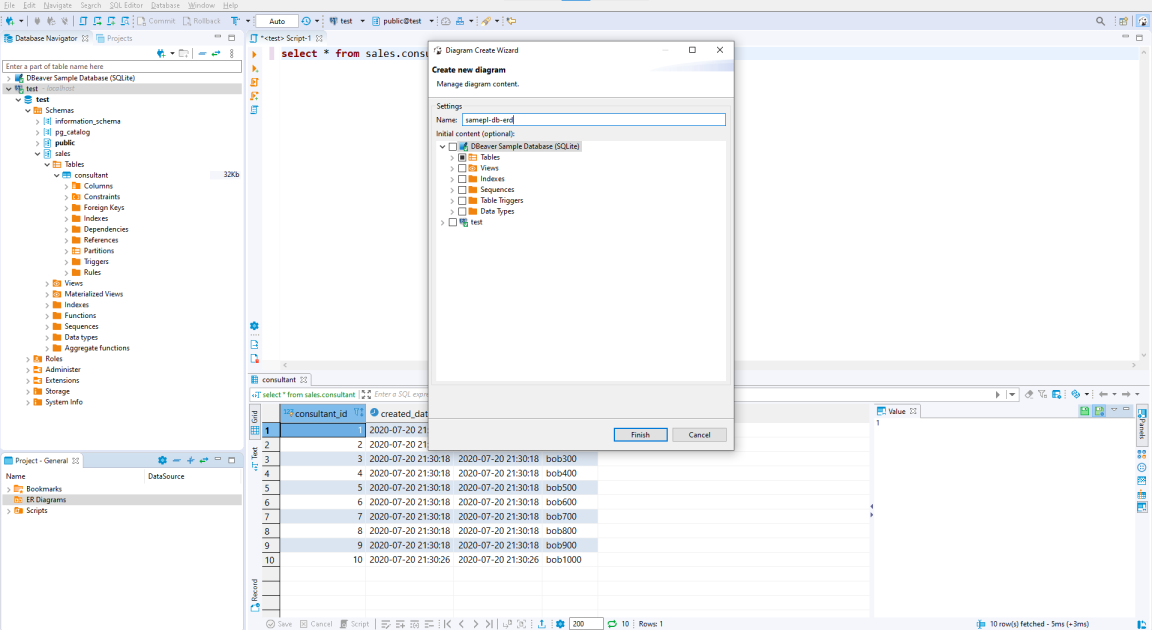The width and height of the screenshot is (1152, 630).
Task: Click the table name filter field in navigator
Action: (122, 67)
